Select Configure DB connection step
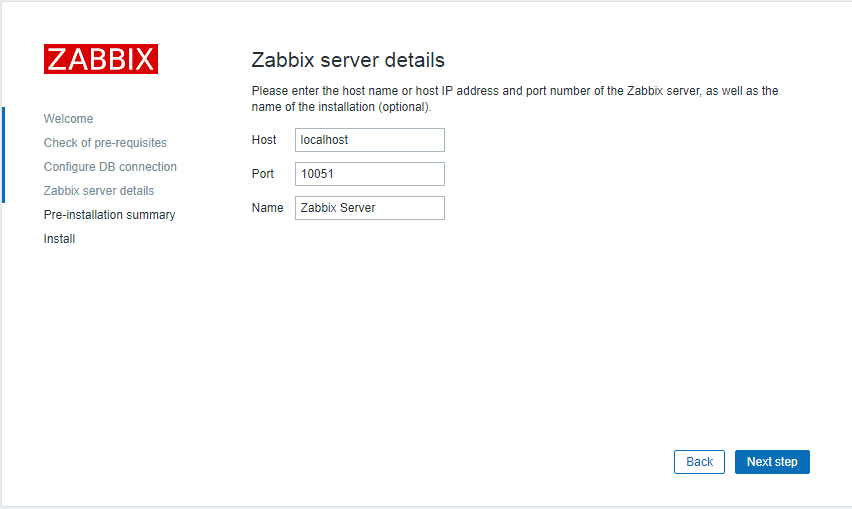The height and width of the screenshot is (509, 852). [x=110, y=167]
